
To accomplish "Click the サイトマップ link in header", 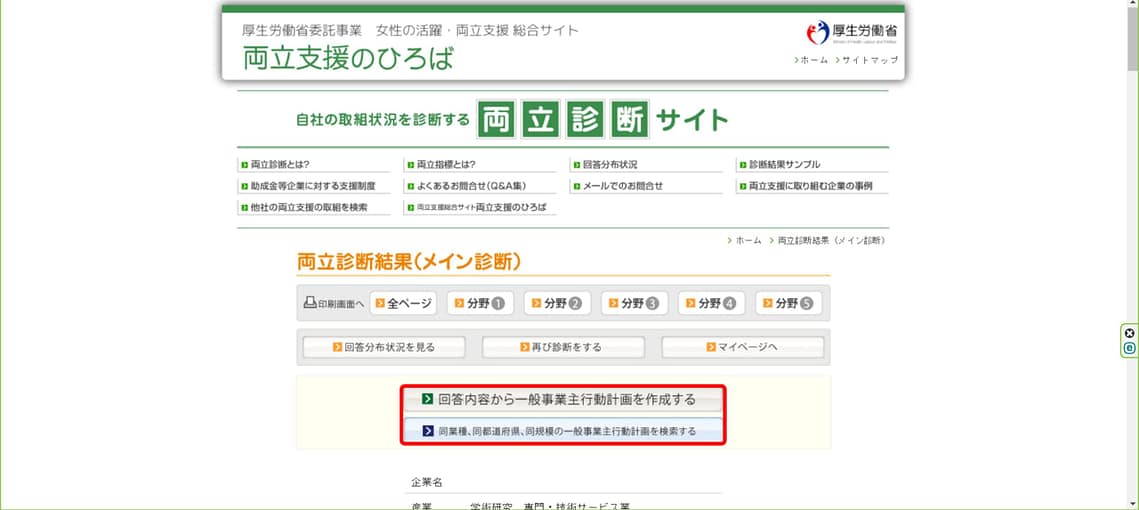I will point(869,60).
